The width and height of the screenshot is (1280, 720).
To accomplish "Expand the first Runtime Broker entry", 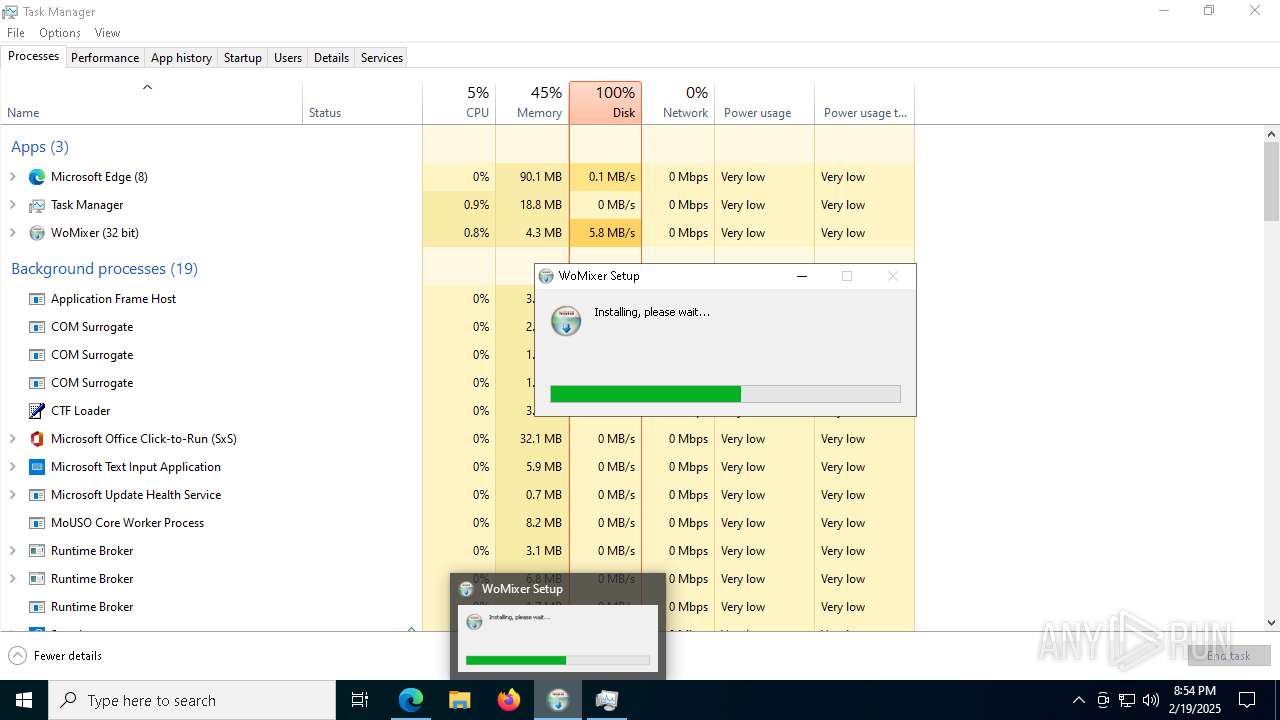I will point(12,551).
